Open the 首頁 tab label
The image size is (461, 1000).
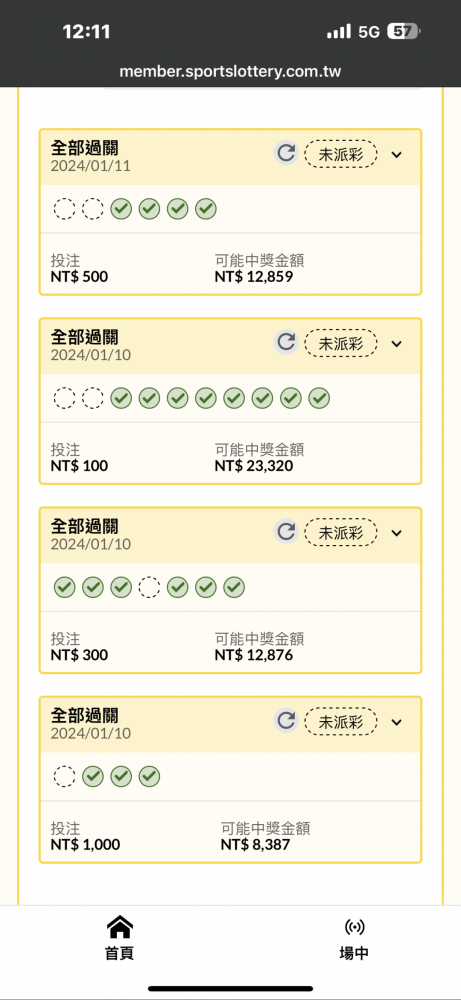coord(119,953)
